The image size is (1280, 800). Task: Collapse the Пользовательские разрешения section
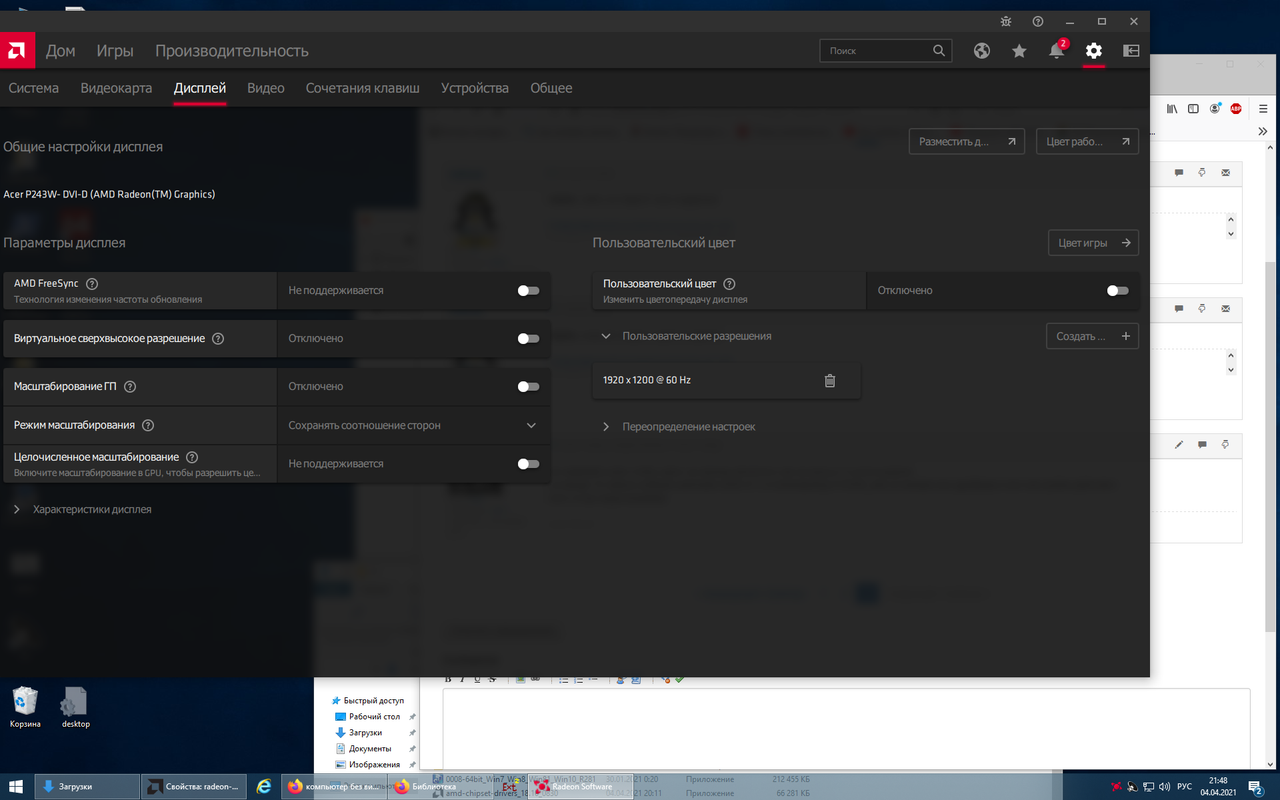tap(606, 336)
